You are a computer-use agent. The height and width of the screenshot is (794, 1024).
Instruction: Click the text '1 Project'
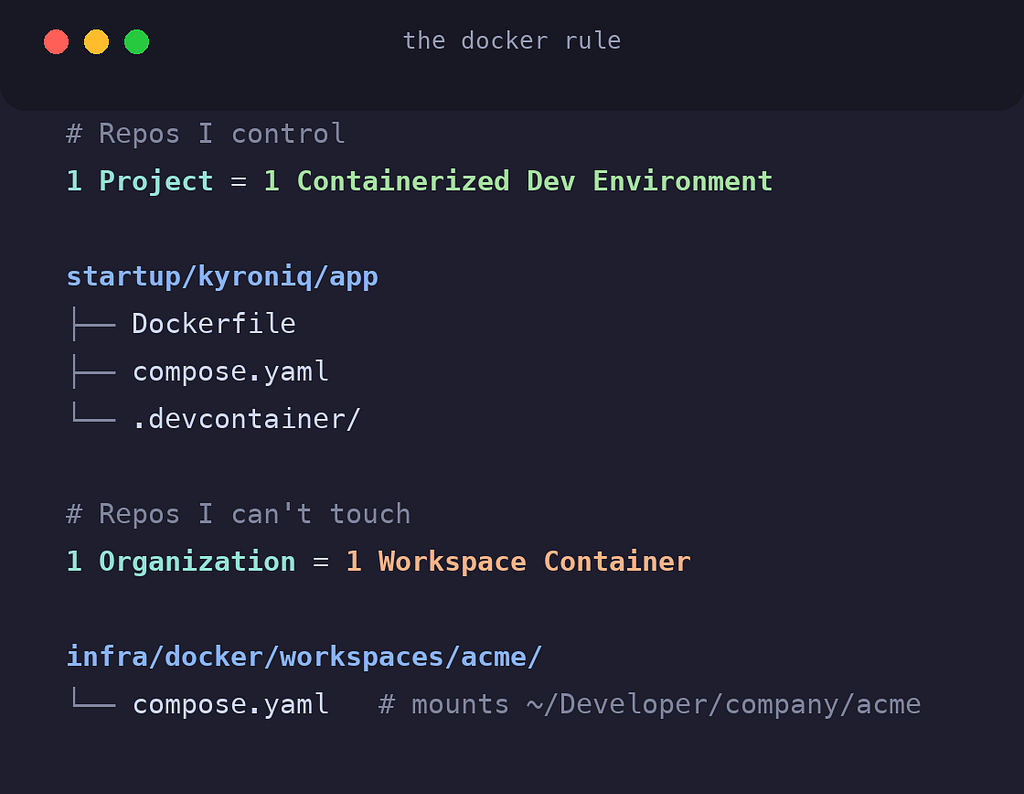tap(140, 182)
